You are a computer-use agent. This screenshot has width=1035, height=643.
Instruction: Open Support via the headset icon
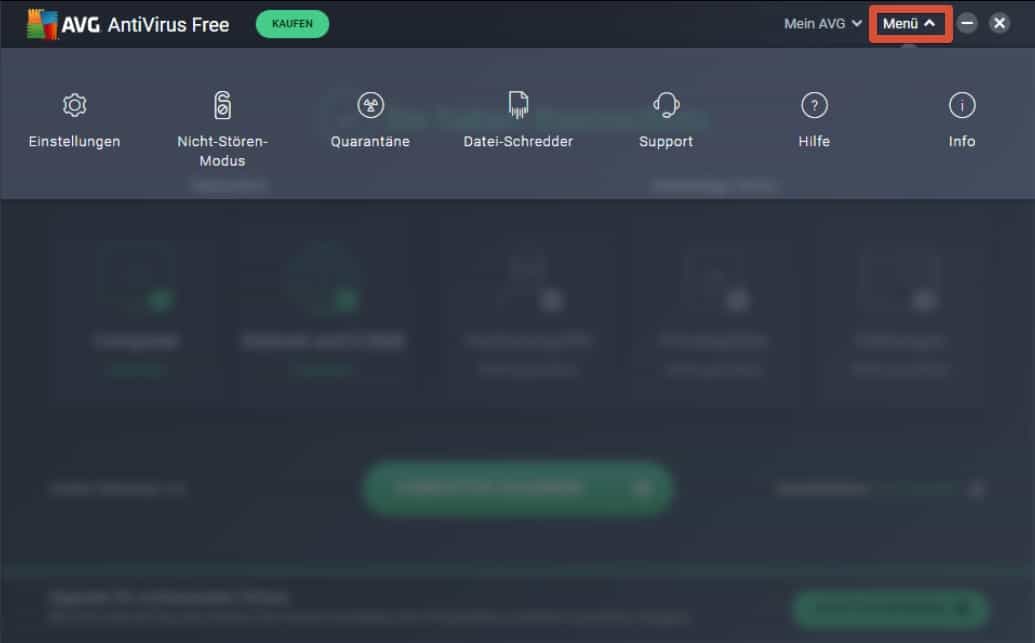pyautogui.click(x=666, y=105)
